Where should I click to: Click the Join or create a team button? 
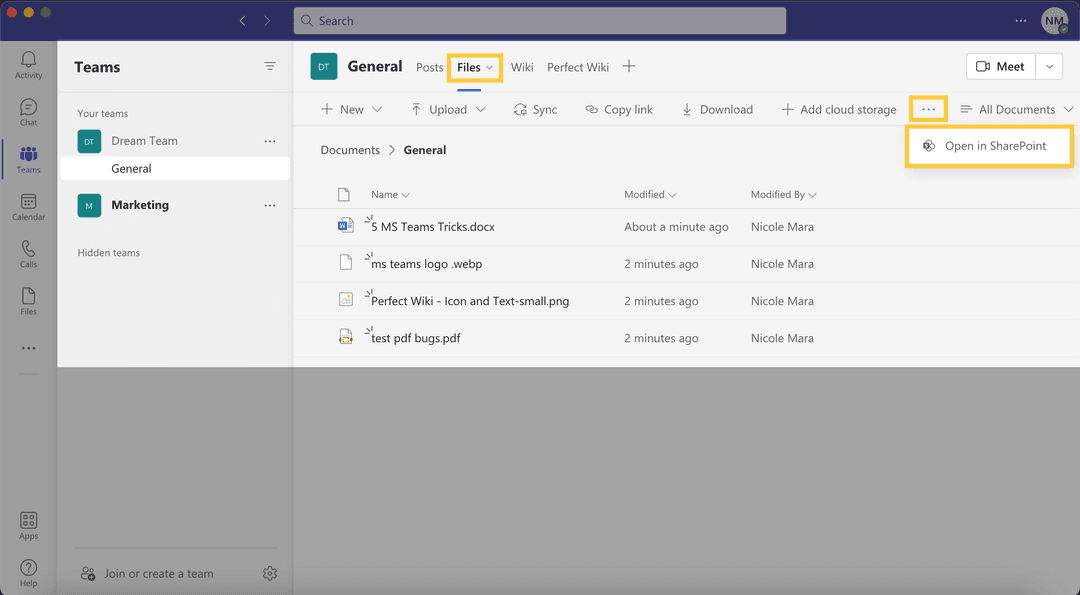point(147,573)
